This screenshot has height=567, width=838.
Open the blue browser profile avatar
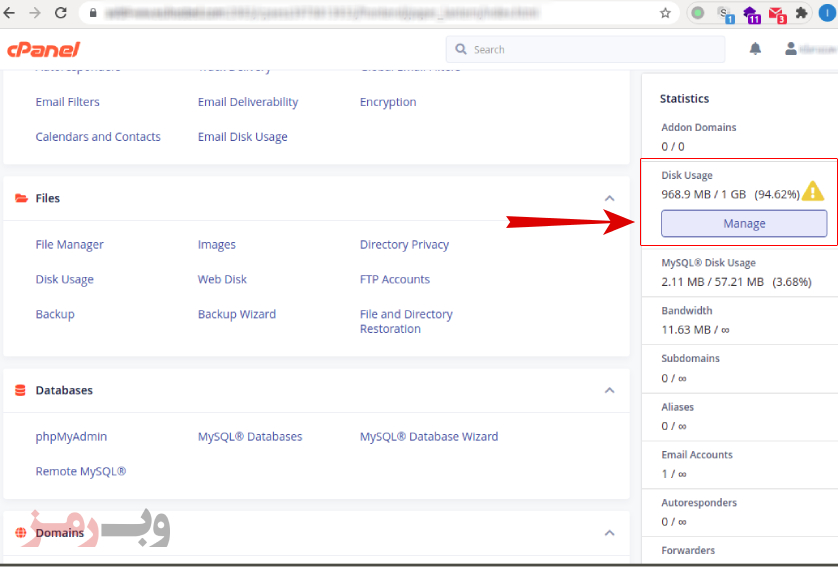(x=827, y=13)
